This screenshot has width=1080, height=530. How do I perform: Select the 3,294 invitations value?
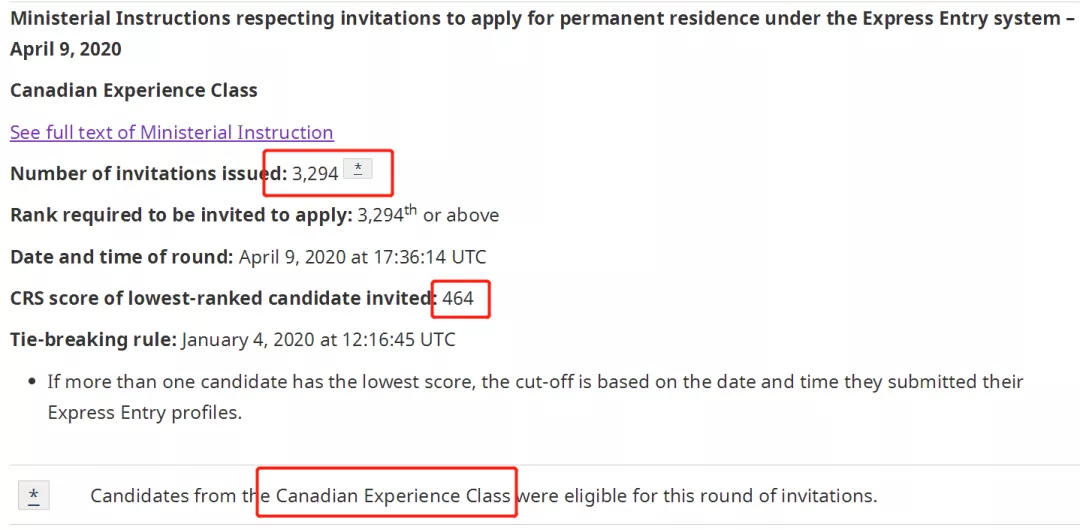tap(315, 174)
